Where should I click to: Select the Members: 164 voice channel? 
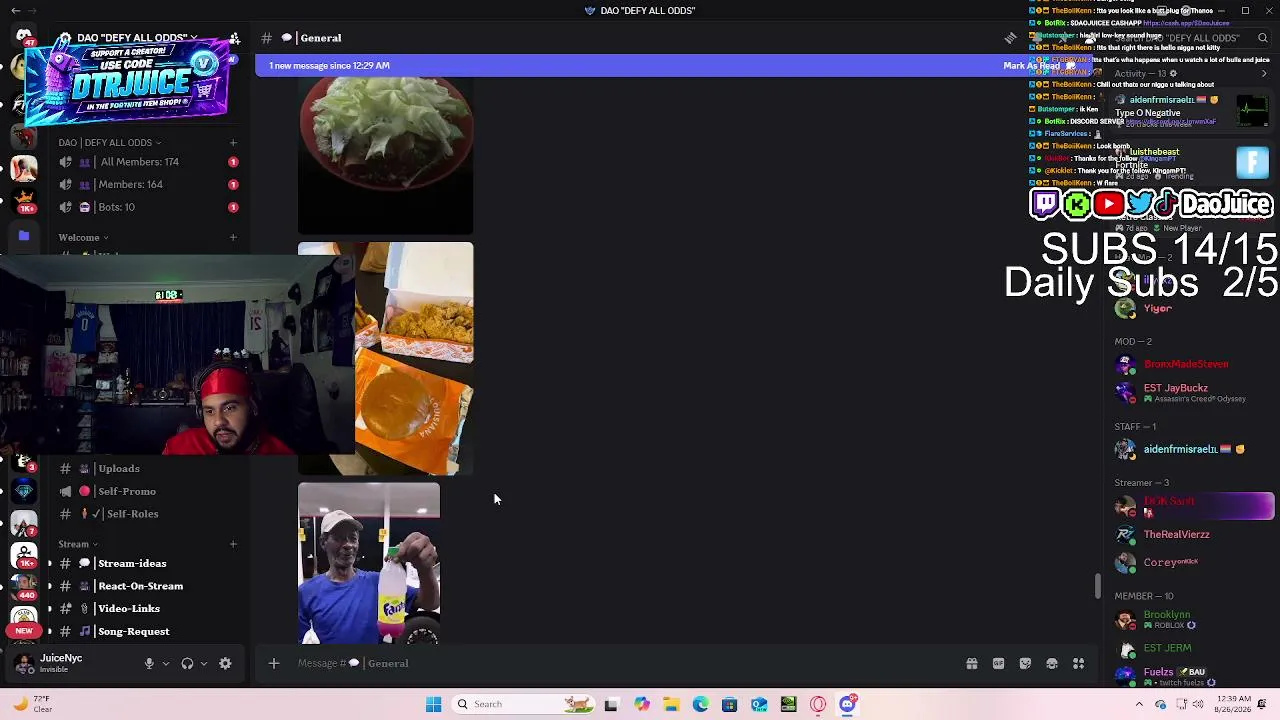[x=147, y=185]
